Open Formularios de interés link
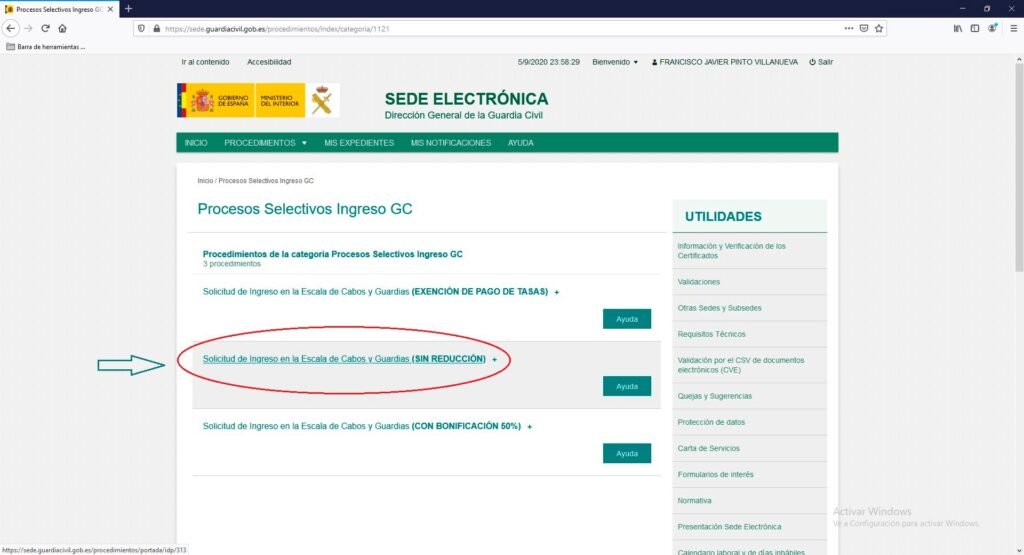 [x=715, y=475]
